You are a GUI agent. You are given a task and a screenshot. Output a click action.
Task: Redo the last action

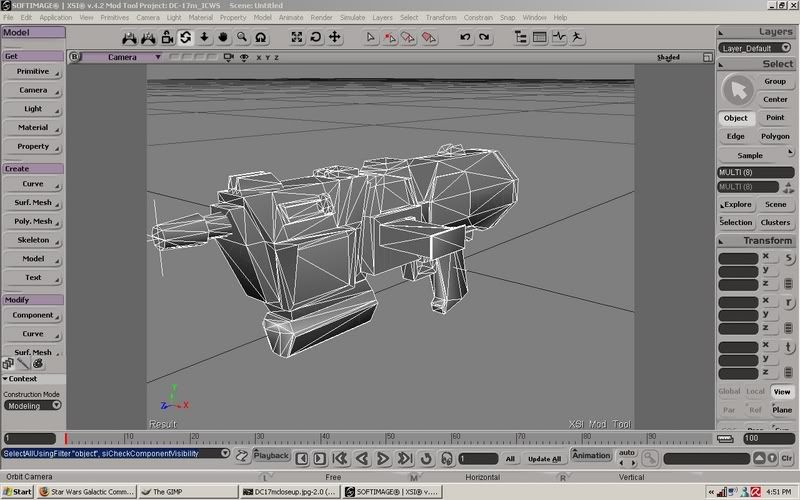484,37
